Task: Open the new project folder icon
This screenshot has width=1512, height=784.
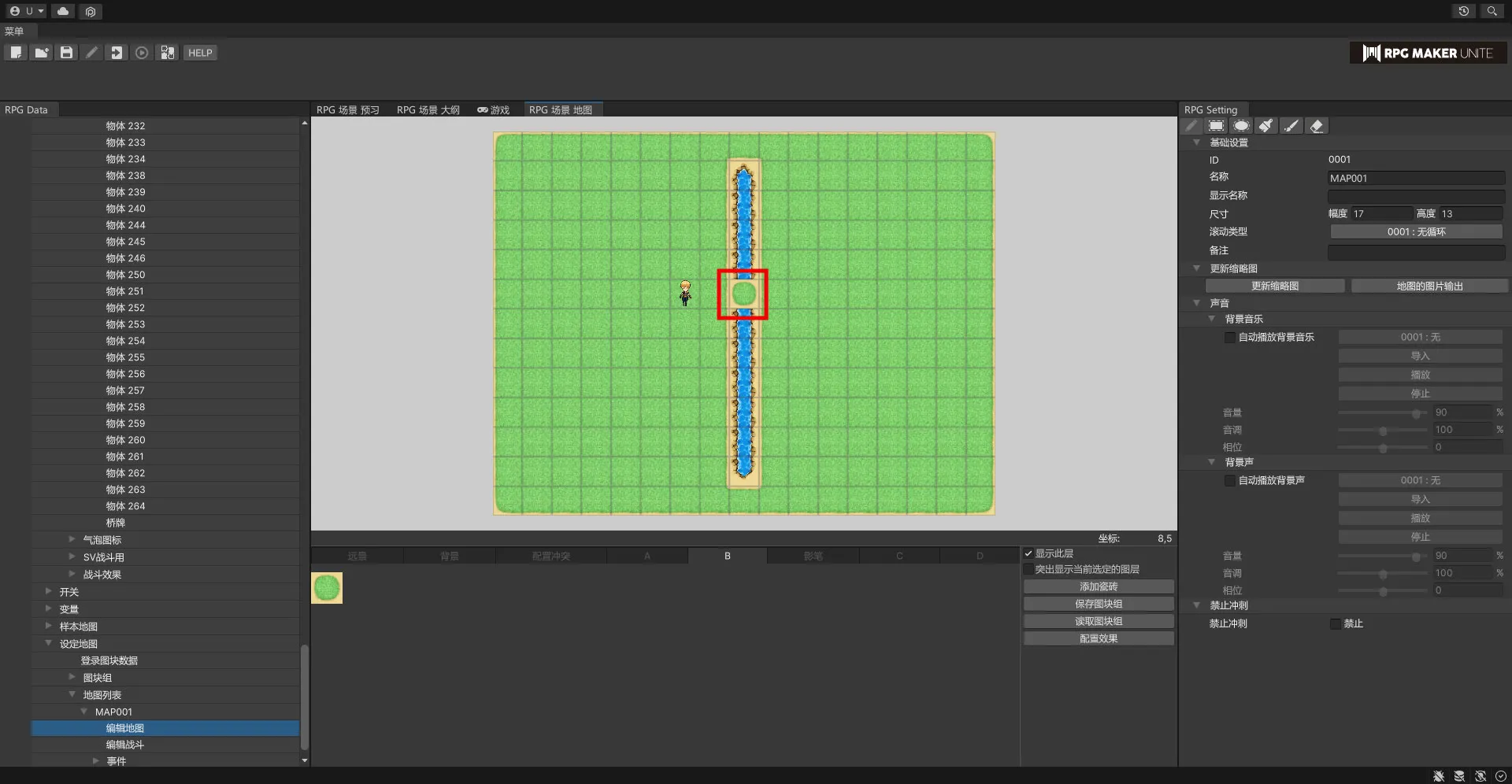Action: click(x=42, y=53)
